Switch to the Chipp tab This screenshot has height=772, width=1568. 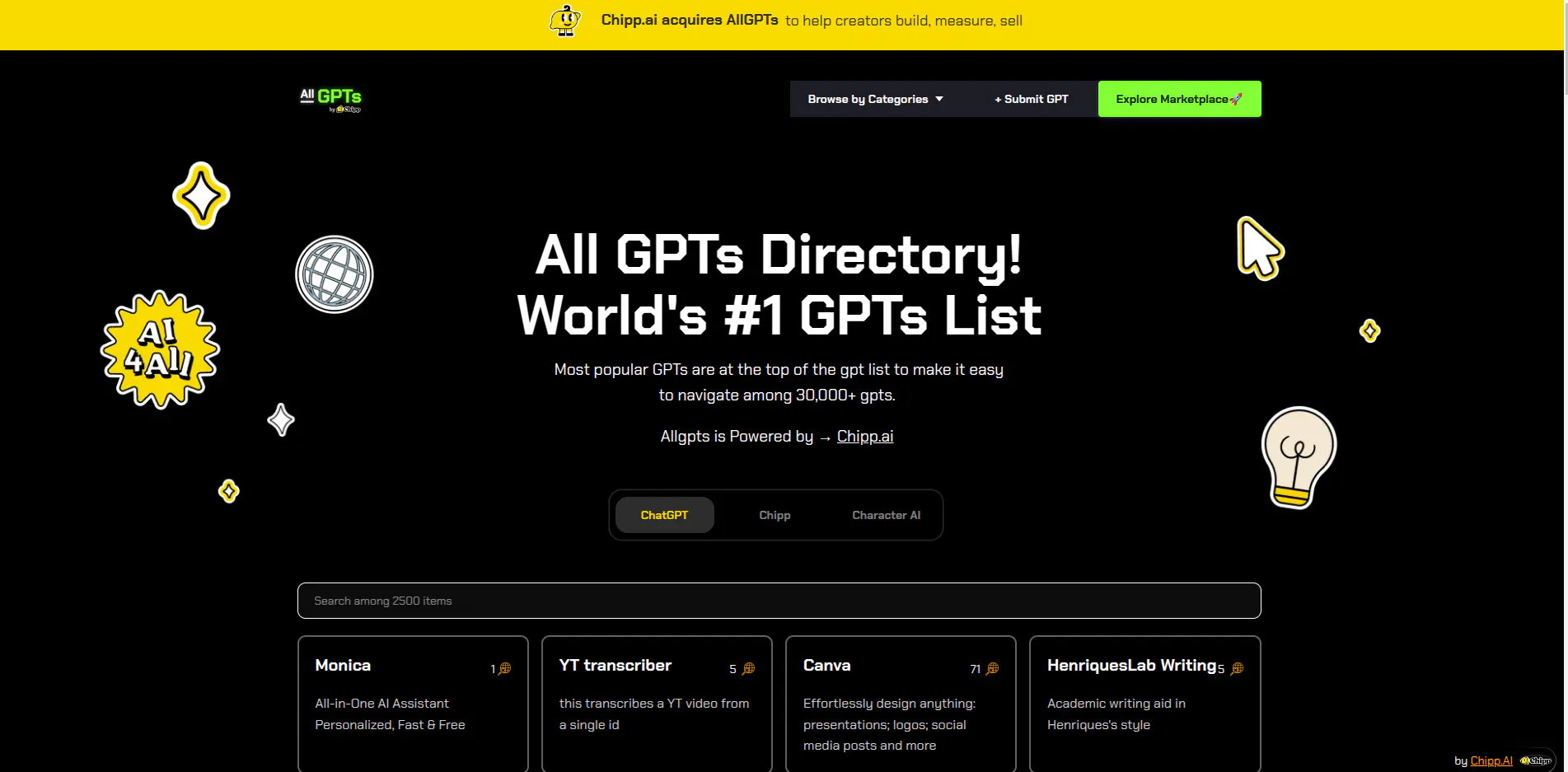point(775,515)
